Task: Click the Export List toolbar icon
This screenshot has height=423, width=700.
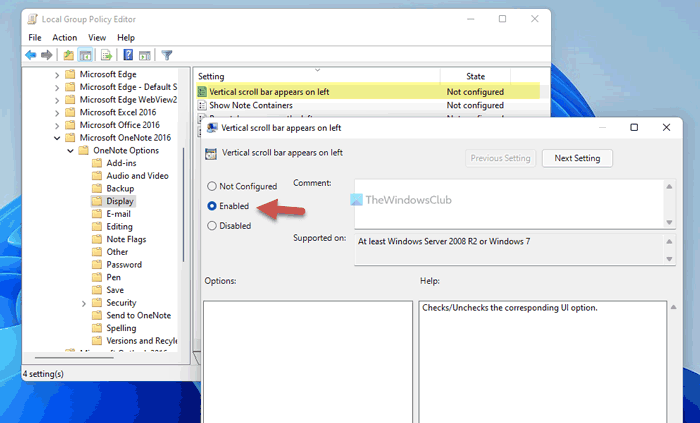Action: (106, 55)
